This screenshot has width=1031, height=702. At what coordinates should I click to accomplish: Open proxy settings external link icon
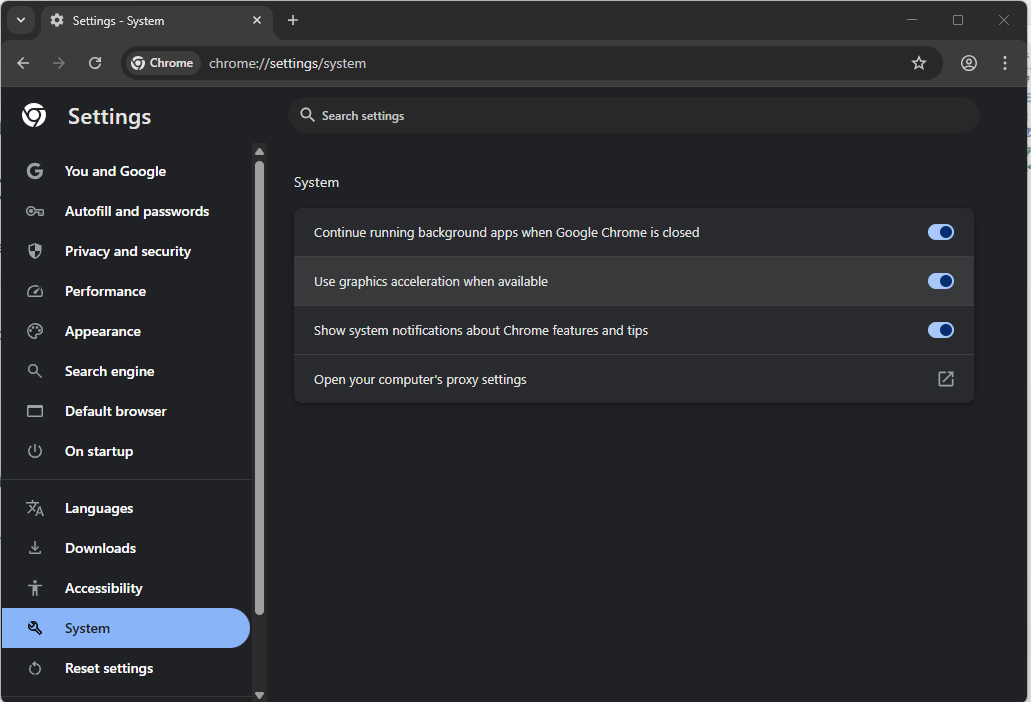click(945, 379)
